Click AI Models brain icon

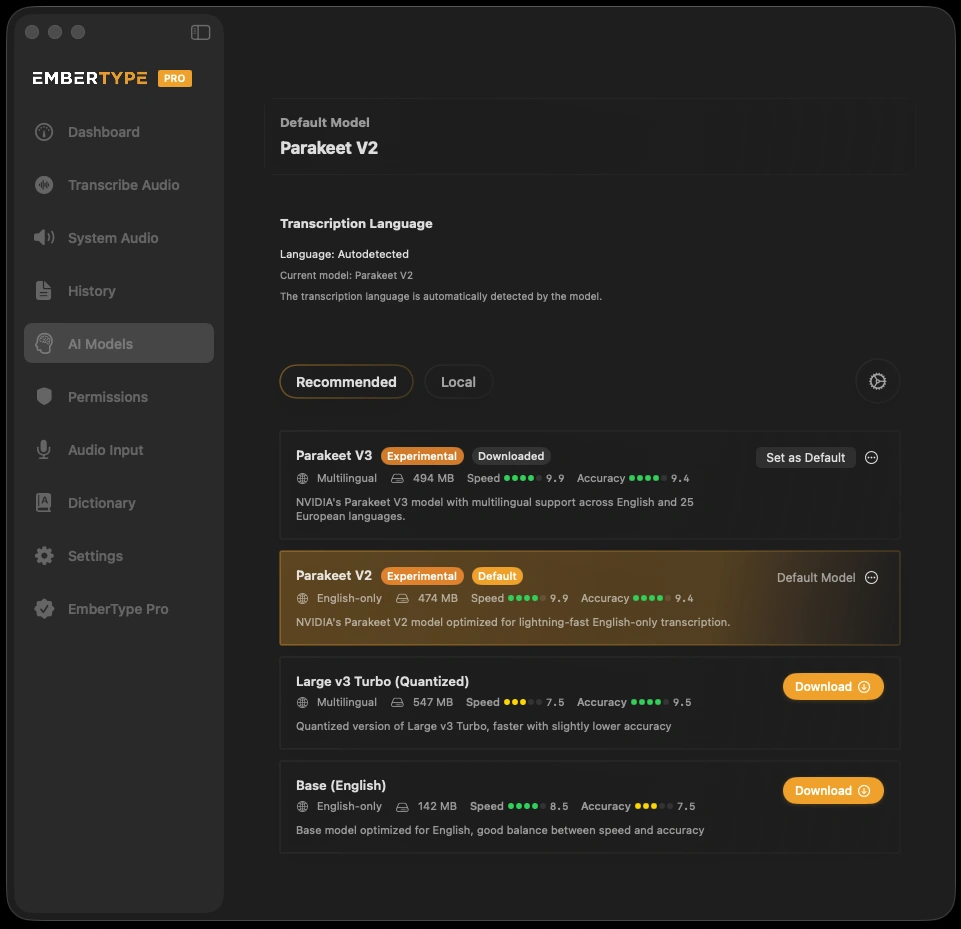tap(44, 344)
